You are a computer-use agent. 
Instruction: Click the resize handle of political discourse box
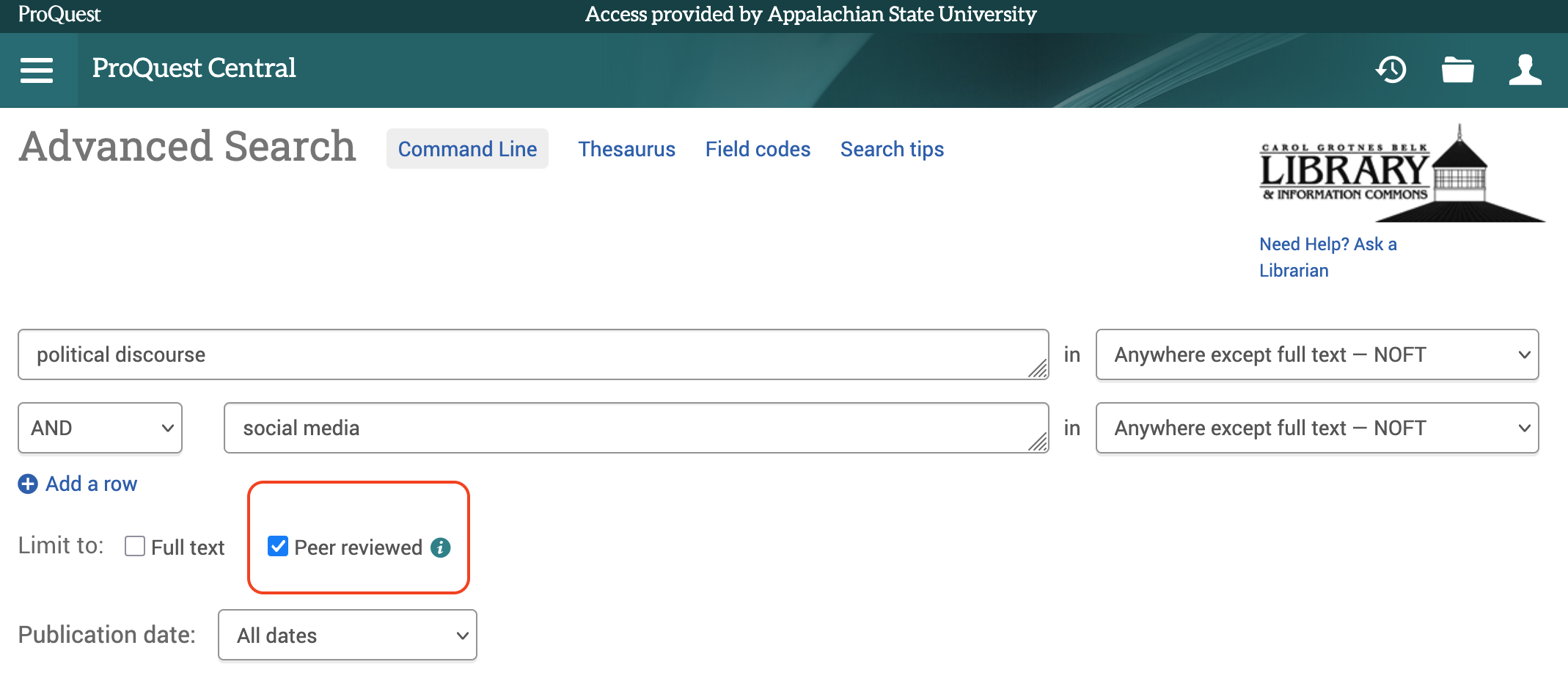[x=1038, y=368]
